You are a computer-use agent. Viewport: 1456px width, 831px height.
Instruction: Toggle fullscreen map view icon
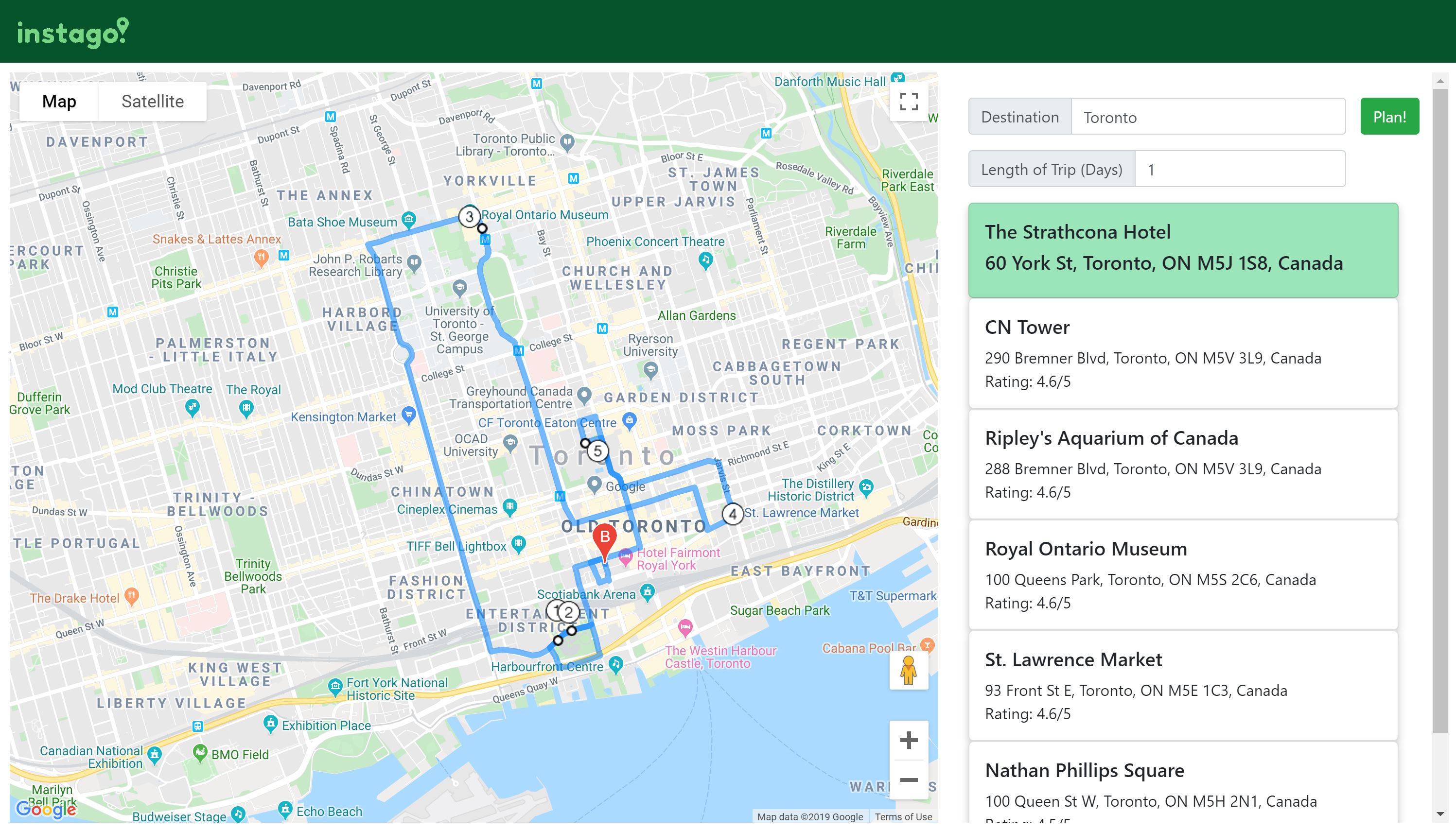[x=909, y=102]
